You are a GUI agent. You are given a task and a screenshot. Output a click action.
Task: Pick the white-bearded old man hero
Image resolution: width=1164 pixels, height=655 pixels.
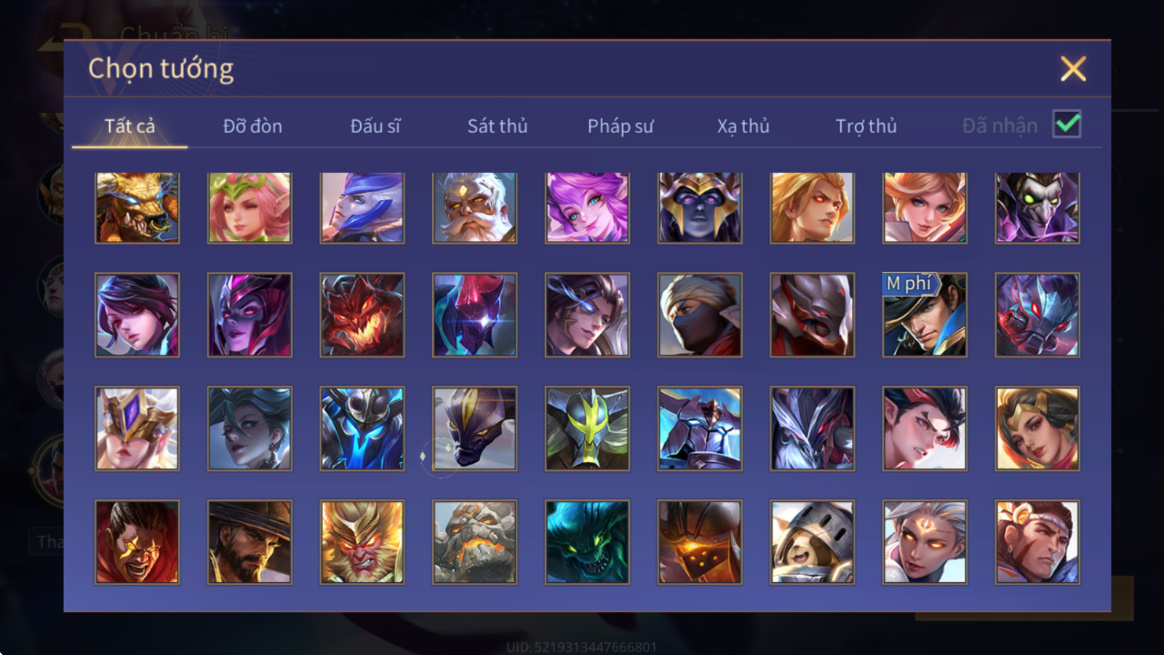click(474, 208)
